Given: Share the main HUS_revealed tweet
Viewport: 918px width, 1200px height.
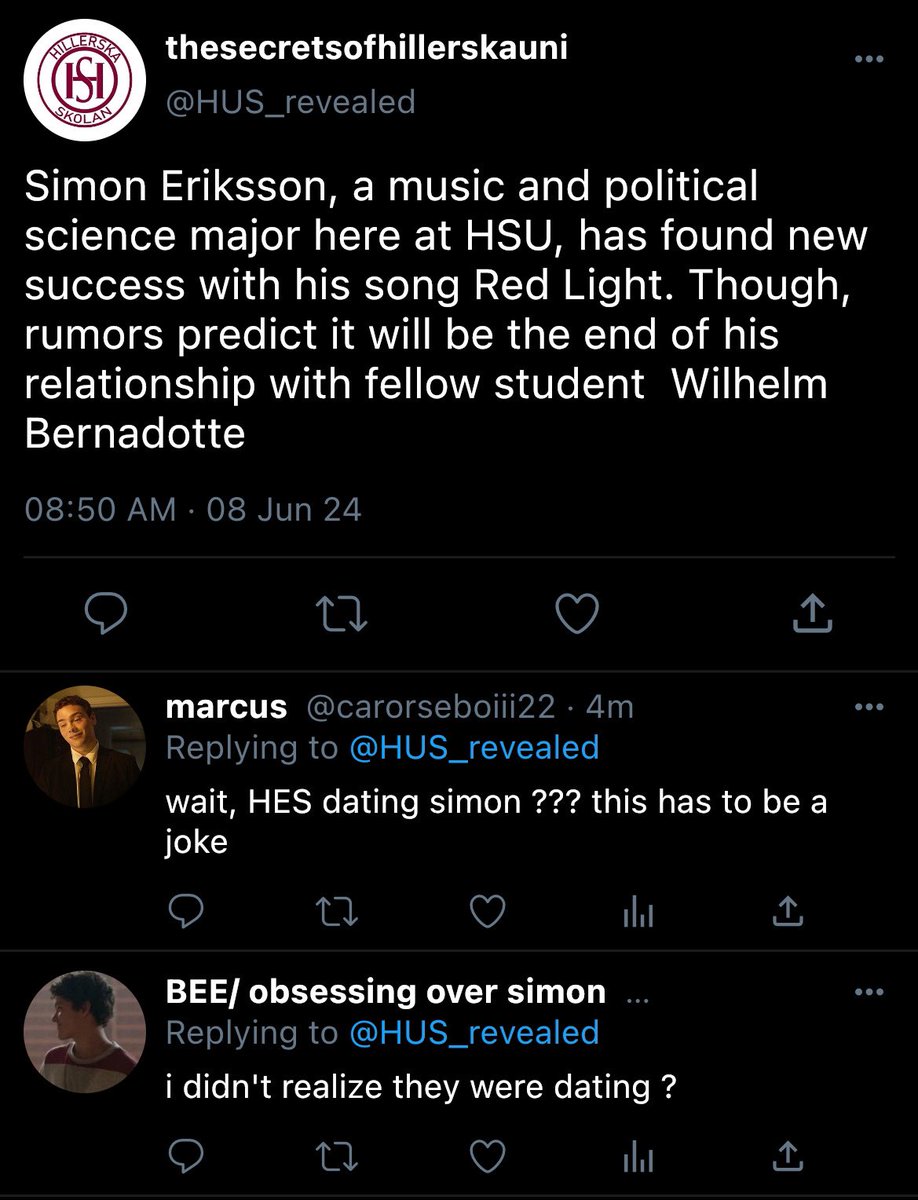Looking at the screenshot, I should click(812, 613).
